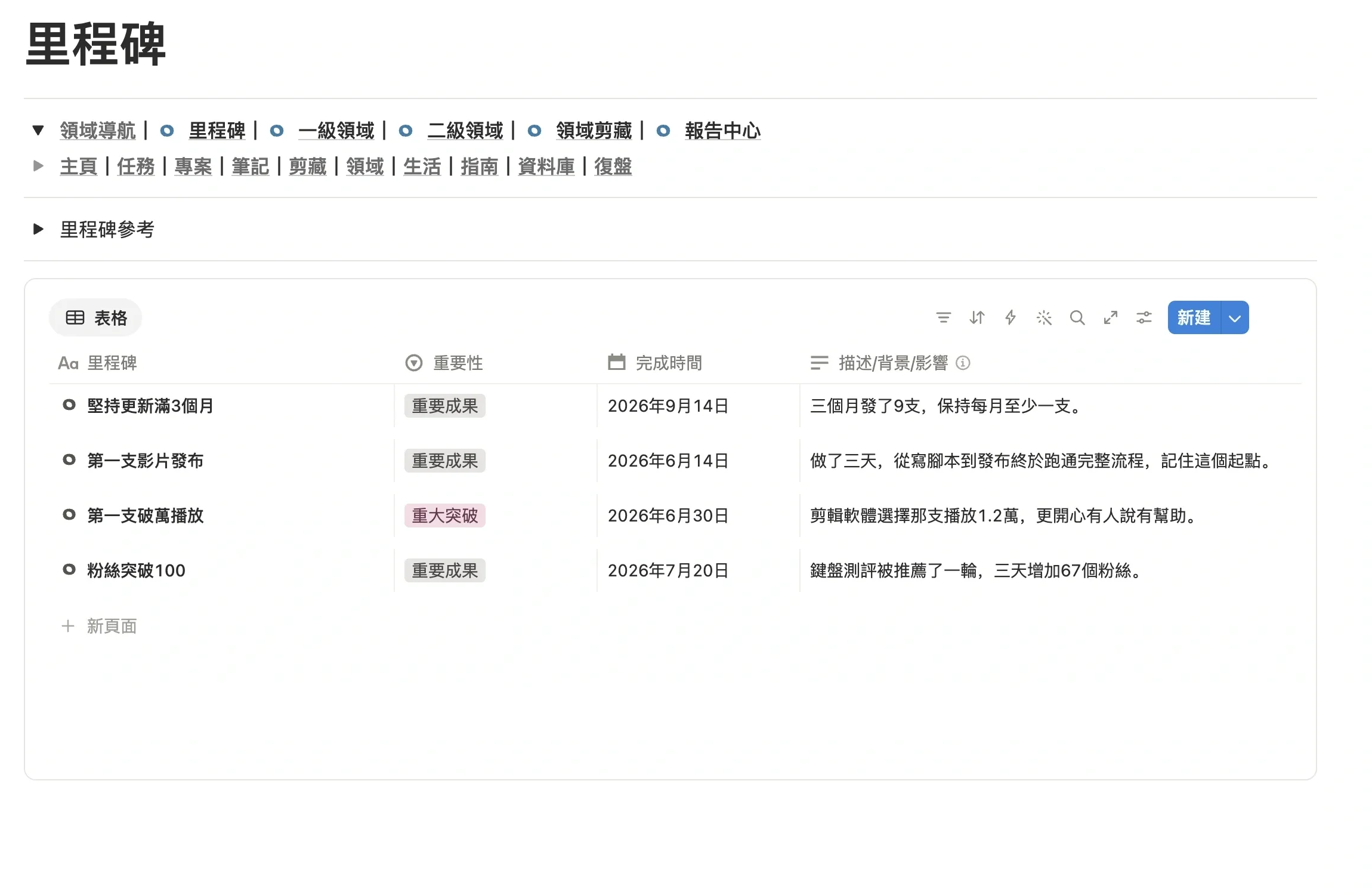
Task: Open the view settings sliders icon
Action: point(1144,317)
